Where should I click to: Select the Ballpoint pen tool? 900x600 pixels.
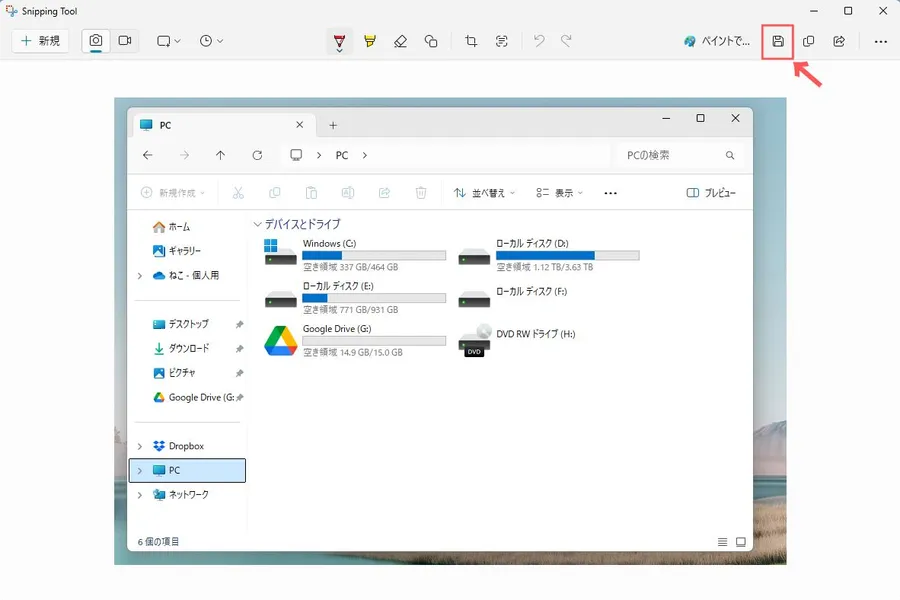[340, 42]
